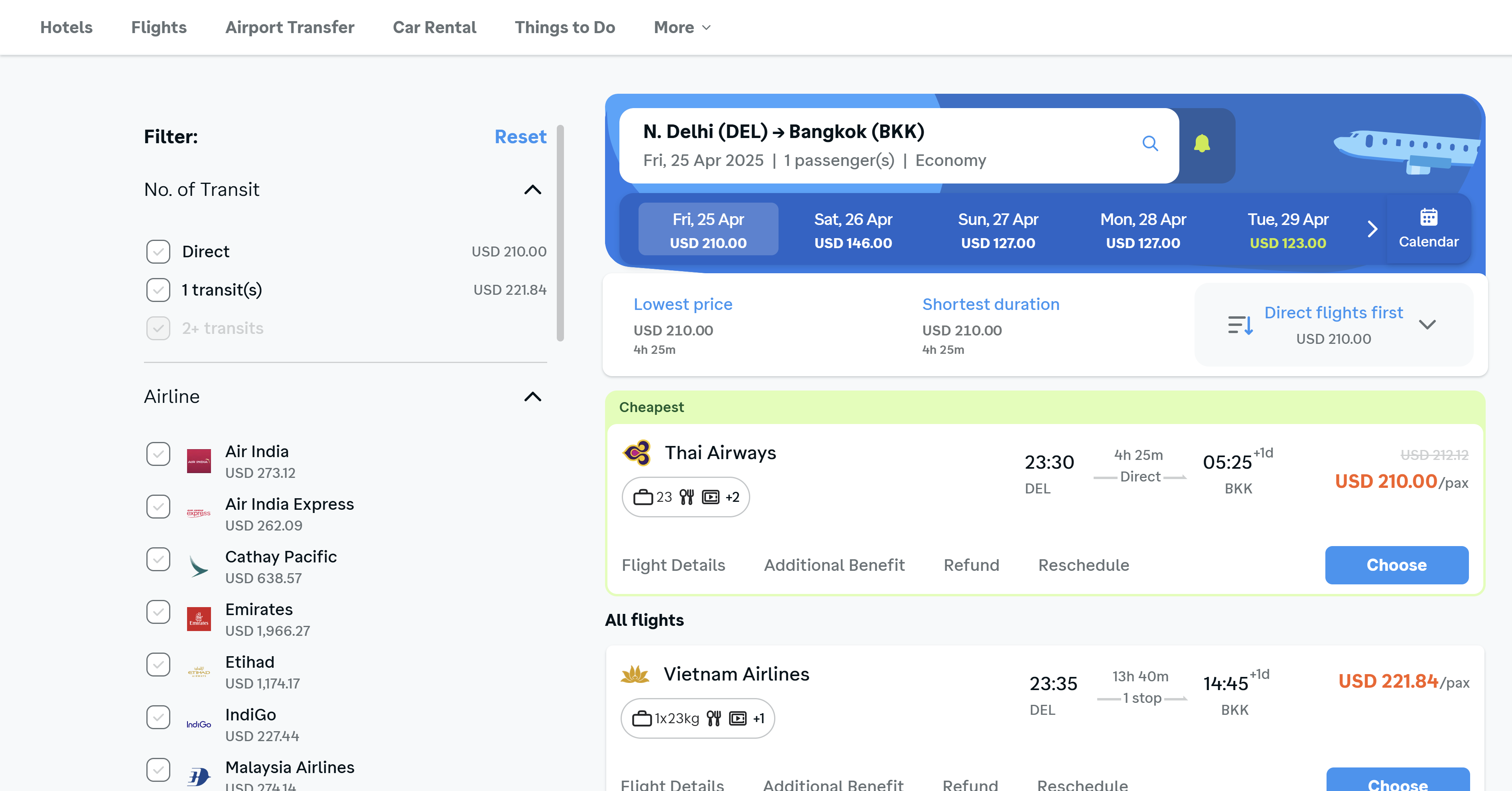The image size is (1512, 791).
Task: Choose the Thai Airways flight
Action: (1396, 566)
